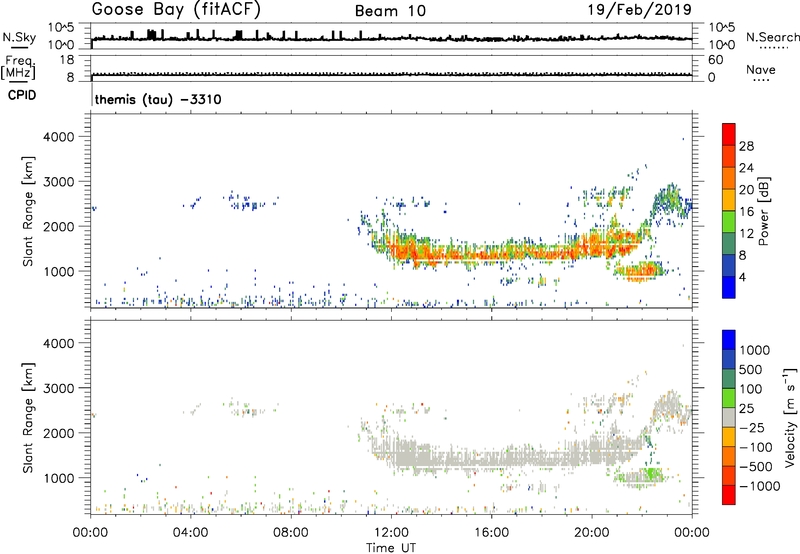Screen dimensions: 800x554
Task: Click the 'N.Sky' legend label
Action: click(19, 37)
